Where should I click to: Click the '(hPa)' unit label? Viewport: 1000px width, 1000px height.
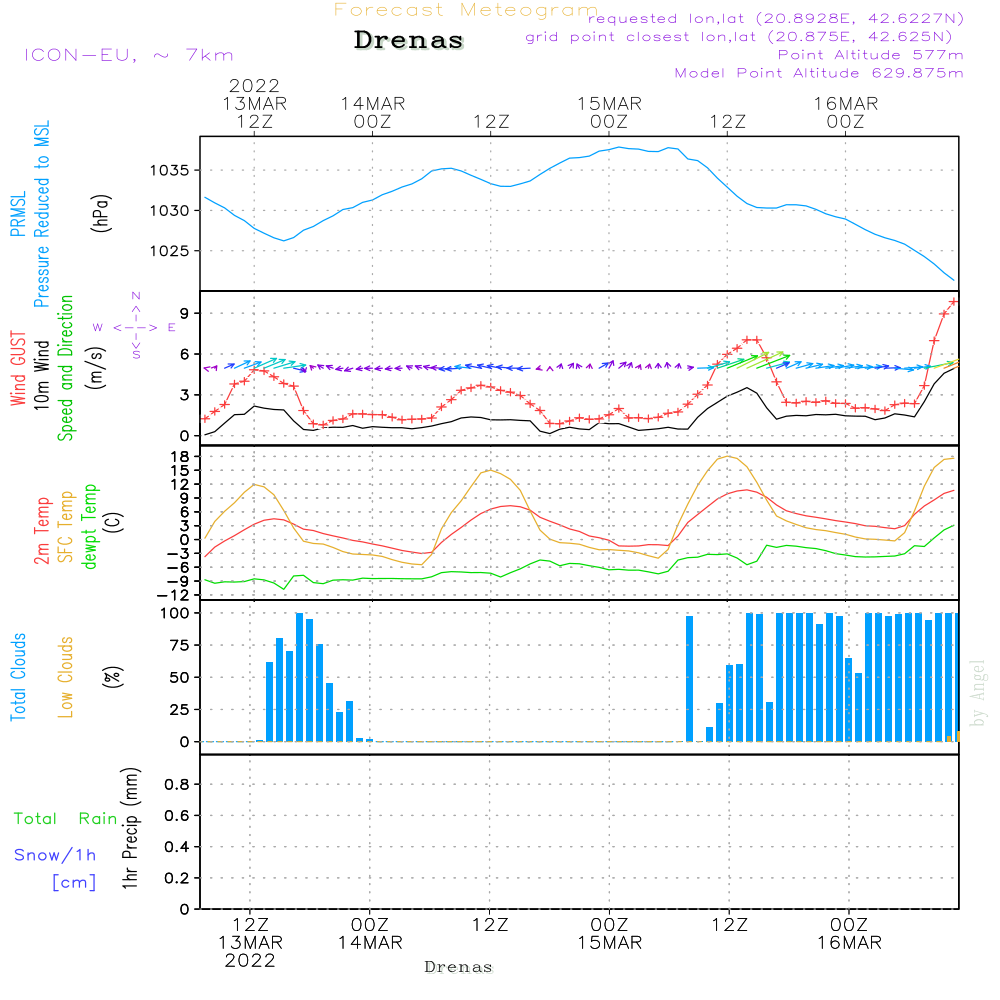pos(100,212)
